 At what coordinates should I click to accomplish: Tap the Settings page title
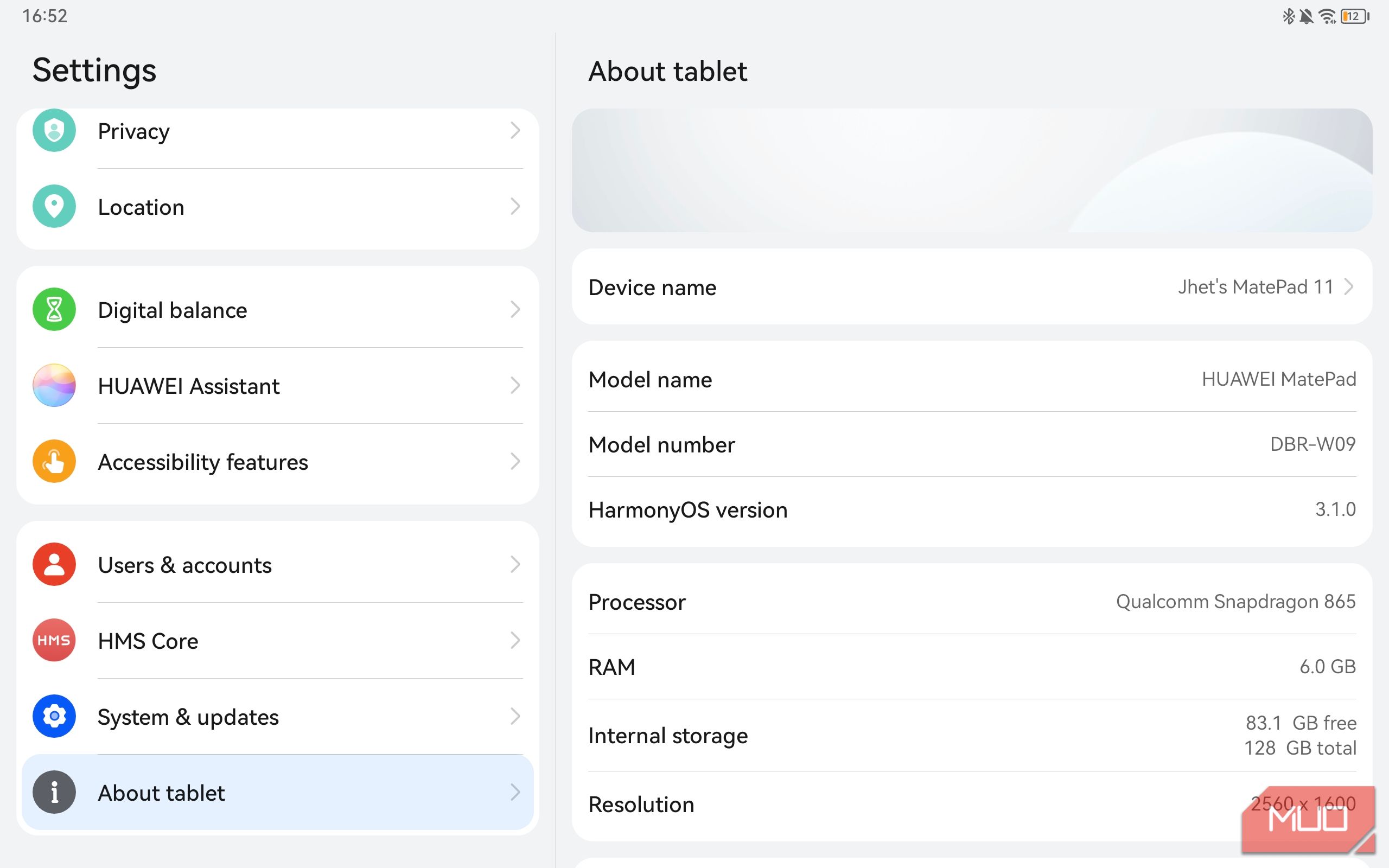[x=94, y=71]
